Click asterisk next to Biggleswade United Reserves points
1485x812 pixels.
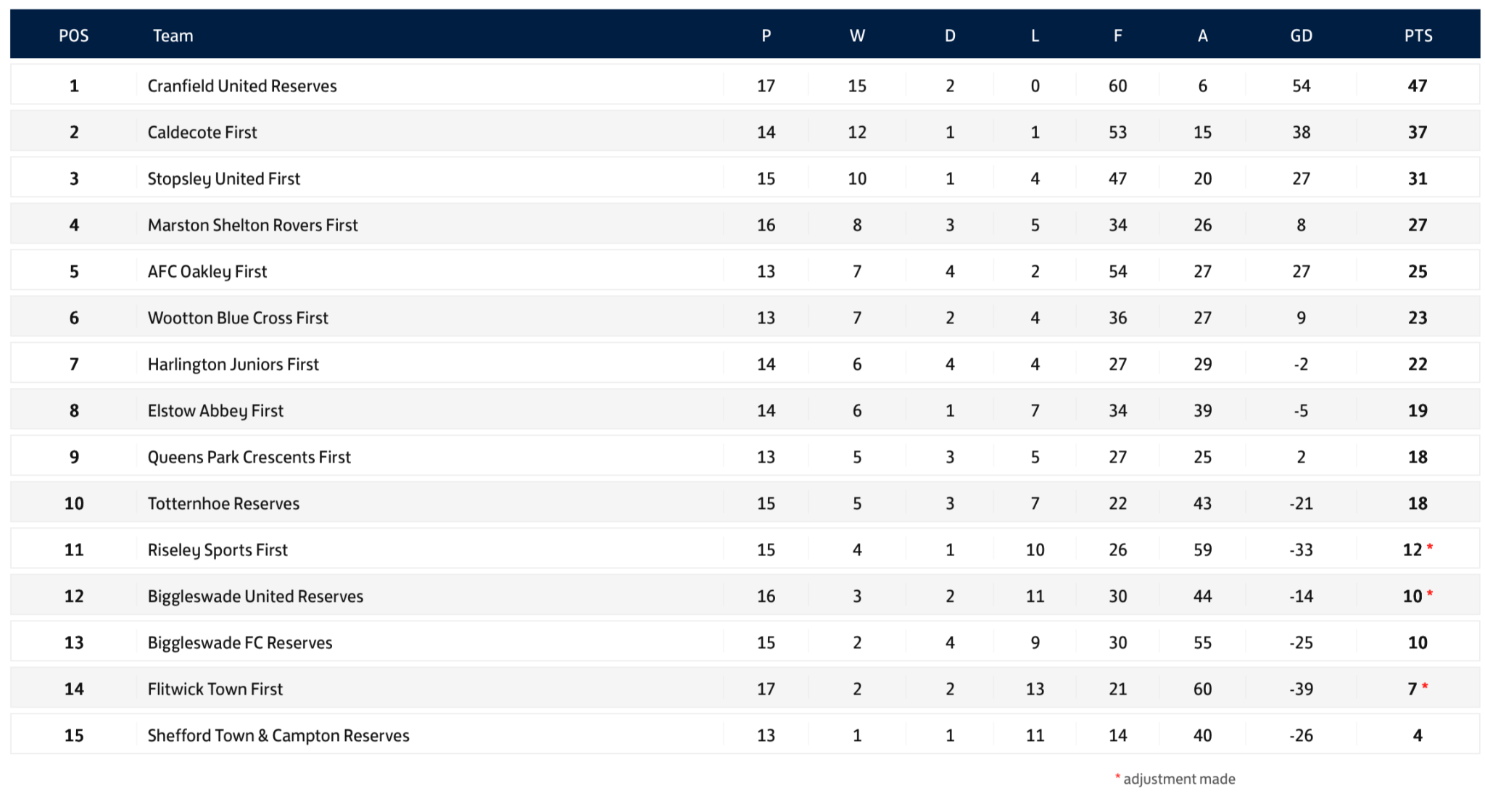(x=1430, y=594)
